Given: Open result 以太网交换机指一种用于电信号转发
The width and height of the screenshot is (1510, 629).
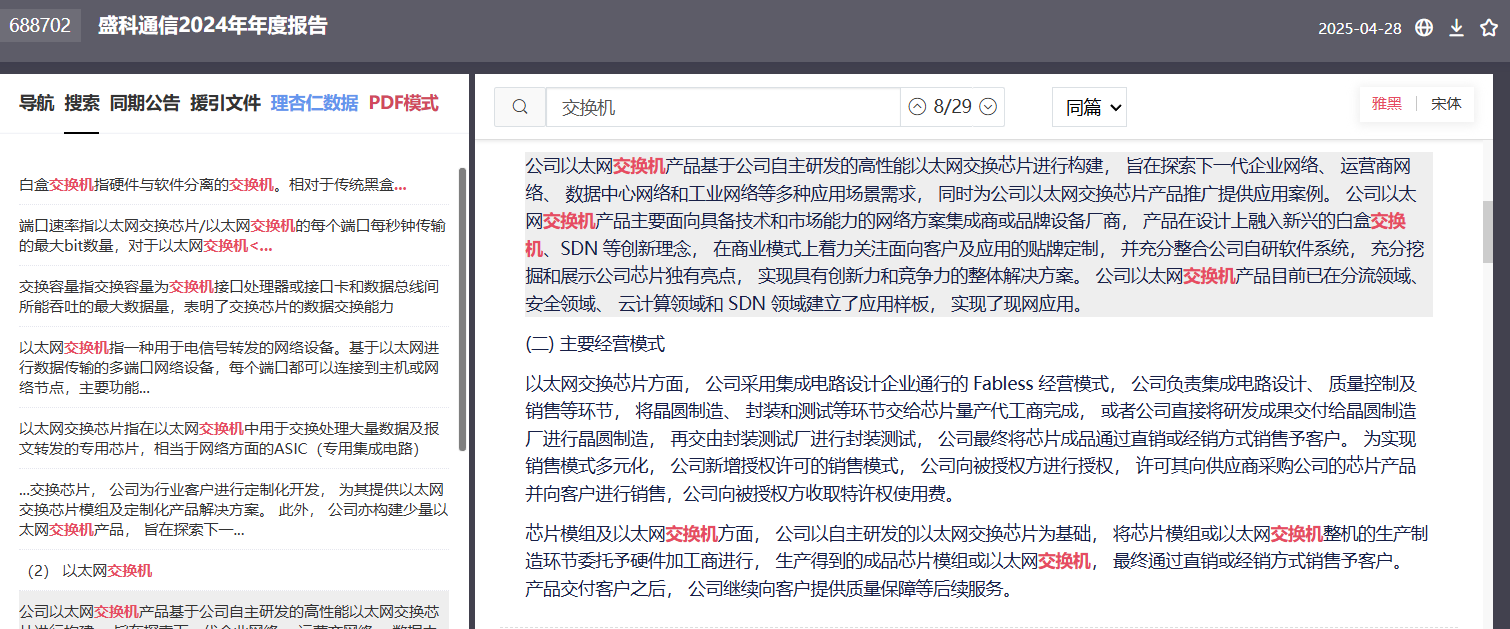Looking at the screenshot, I should coord(233,367).
